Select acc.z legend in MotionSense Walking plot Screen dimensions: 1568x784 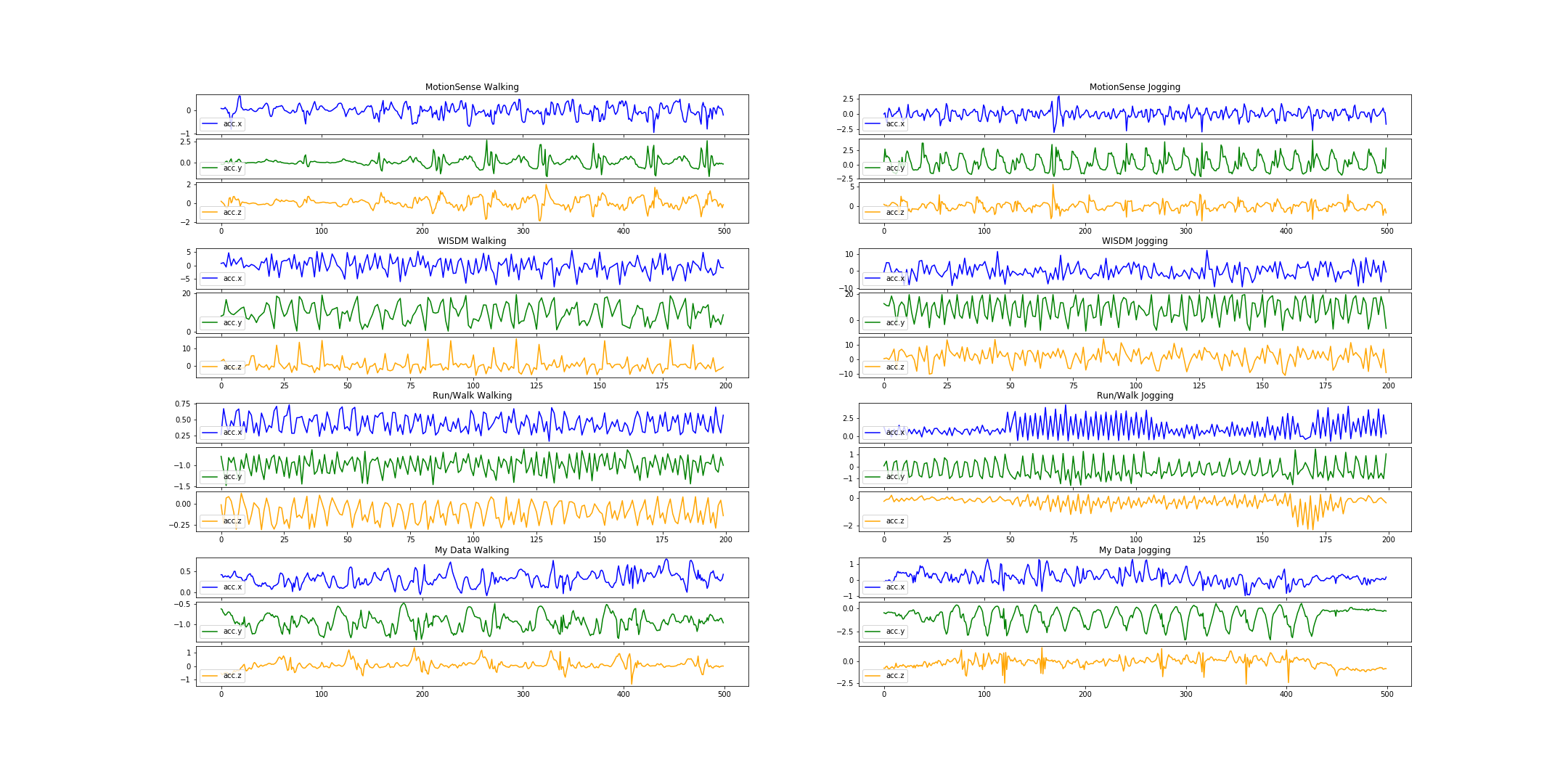pyautogui.click(x=222, y=213)
